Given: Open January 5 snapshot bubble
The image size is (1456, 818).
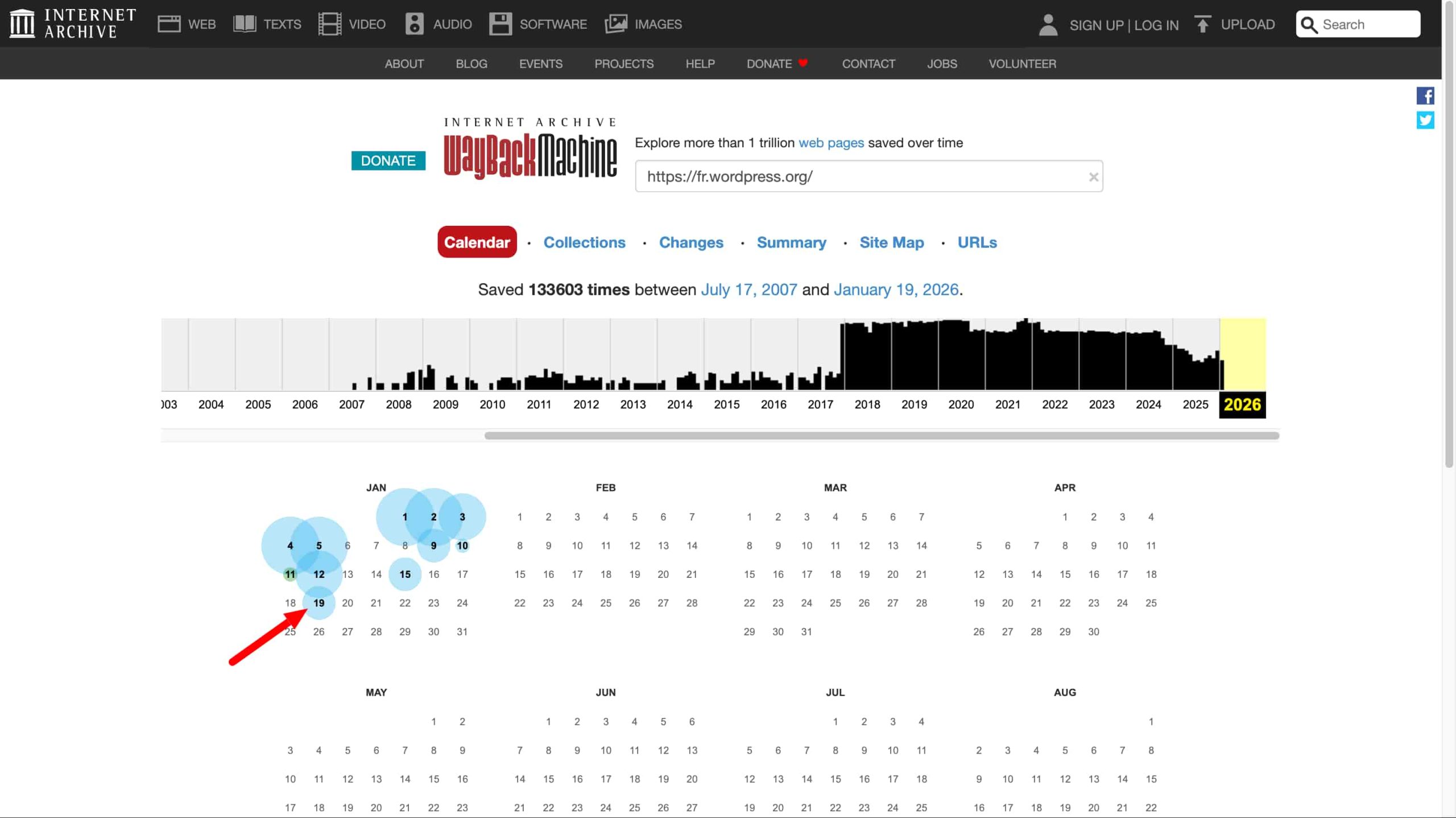Looking at the screenshot, I should click(319, 546).
